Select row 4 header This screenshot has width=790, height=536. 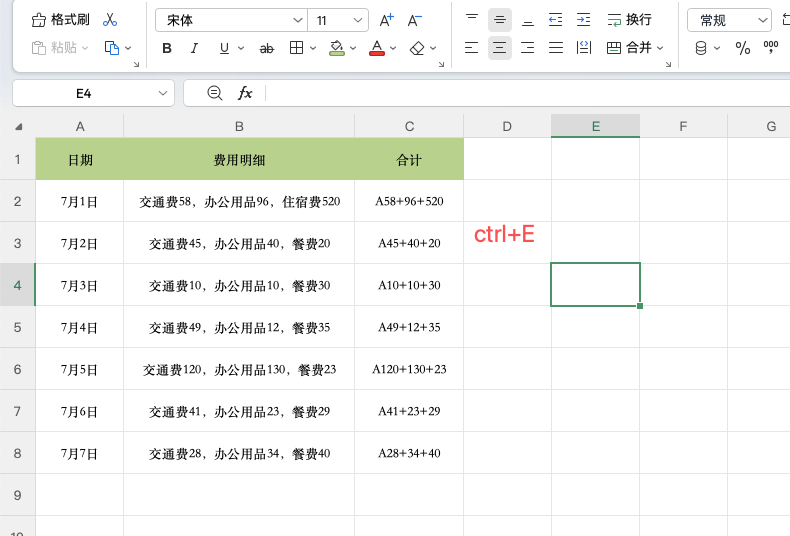pyautogui.click(x=18, y=285)
